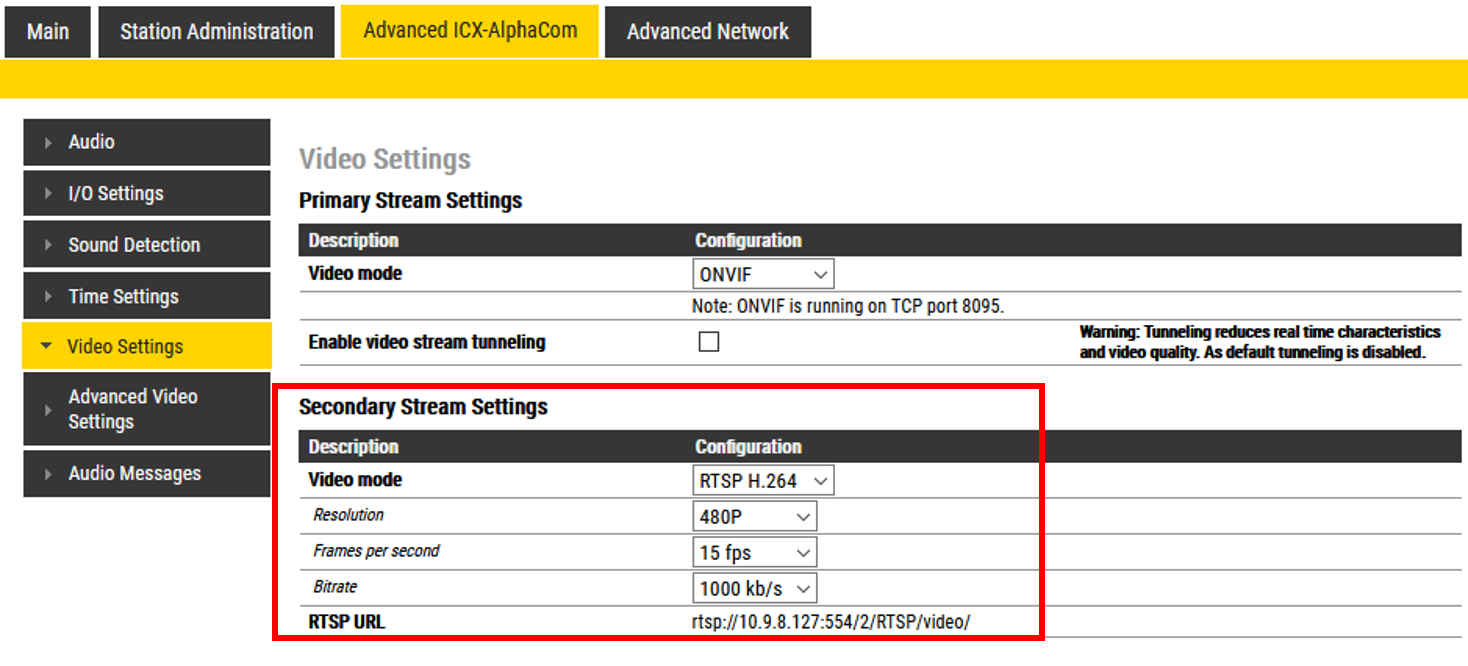Viewport: 1468px width, 666px height.
Task: Select the Advanced ICX-AlphaCom tab
Action: click(x=470, y=31)
